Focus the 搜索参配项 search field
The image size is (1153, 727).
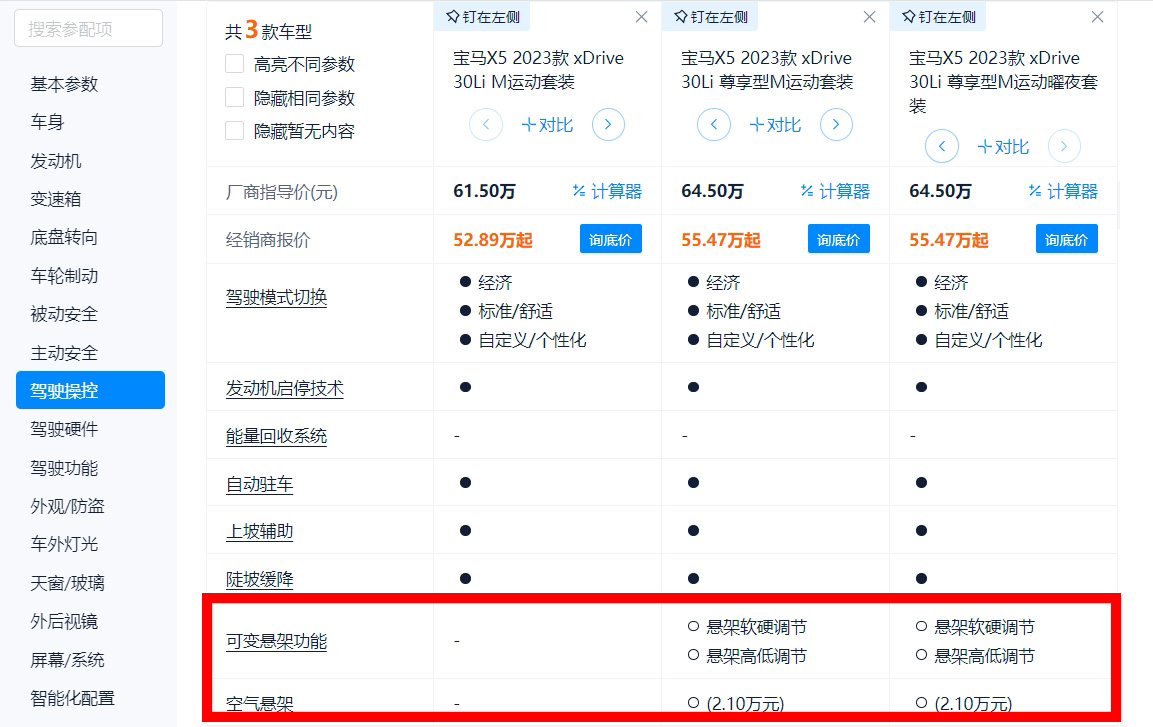[x=88, y=29]
